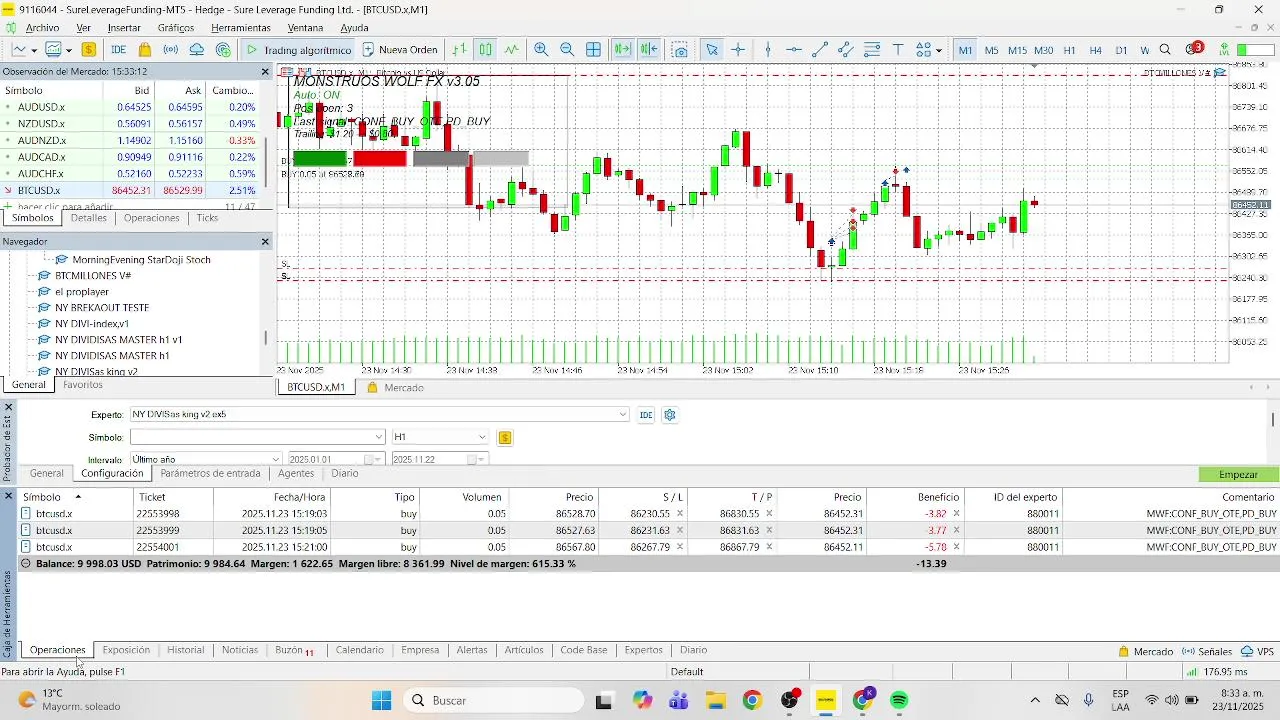
Task: Open the VPS cloud icon in toolbar
Action: tap(197, 49)
